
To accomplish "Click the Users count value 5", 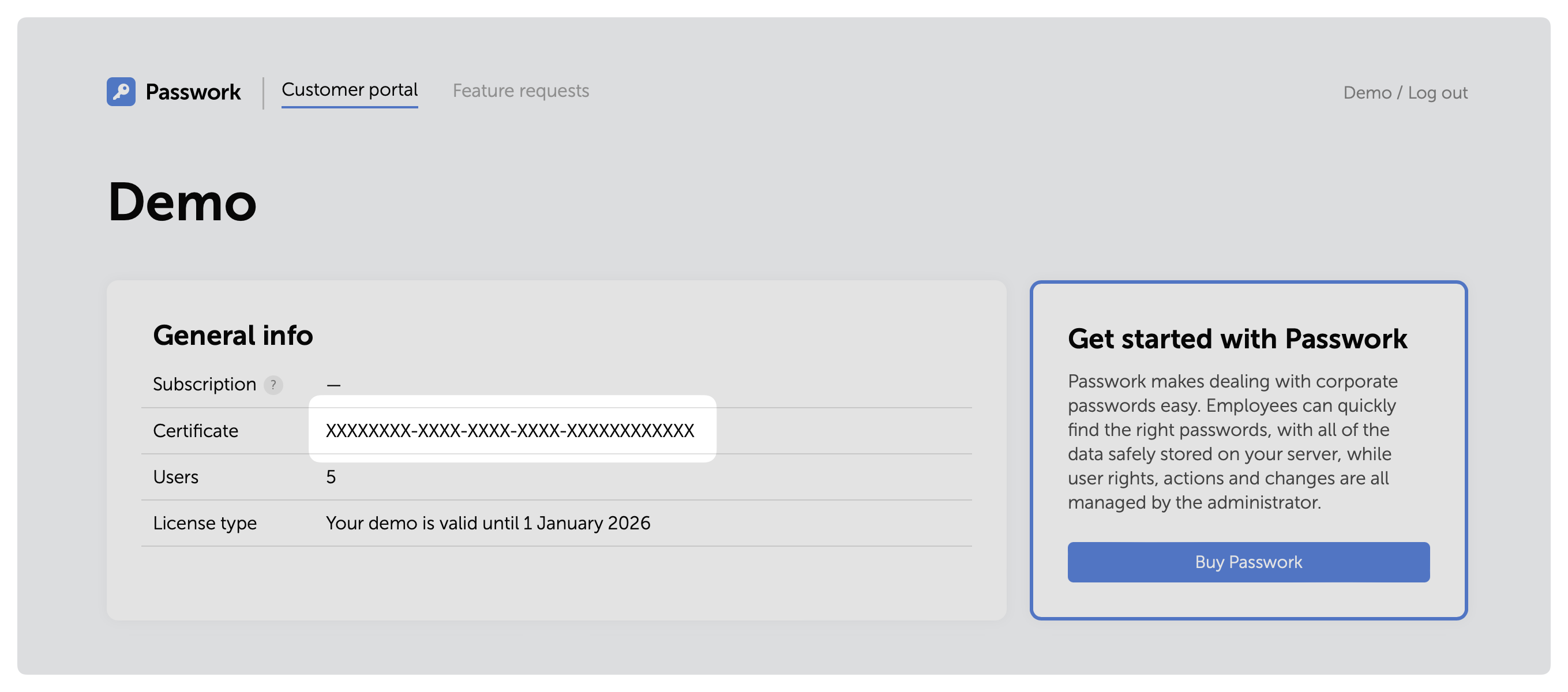I will coord(331,477).
